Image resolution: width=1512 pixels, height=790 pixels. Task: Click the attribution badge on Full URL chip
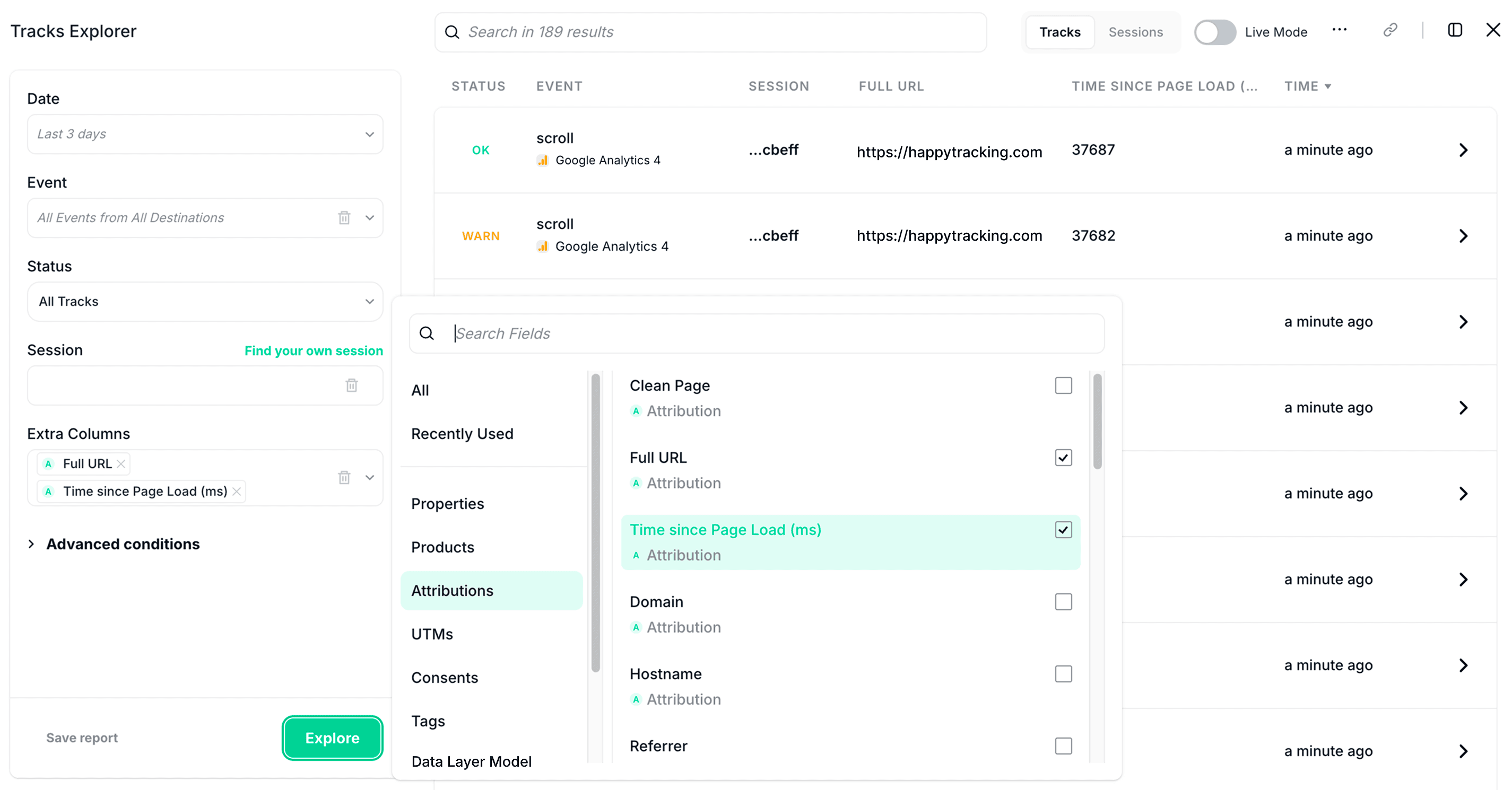click(49, 464)
